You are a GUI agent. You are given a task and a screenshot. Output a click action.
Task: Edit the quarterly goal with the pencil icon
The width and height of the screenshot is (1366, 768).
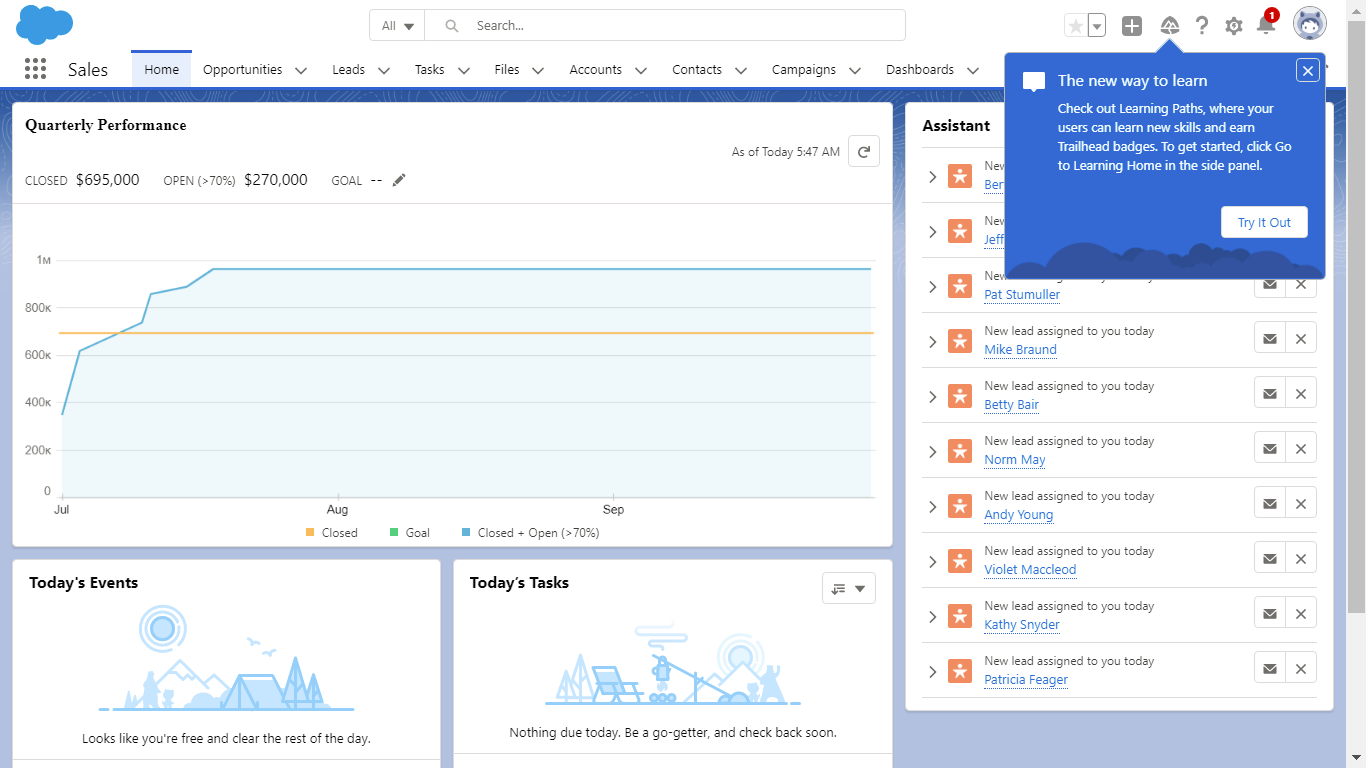[399, 180]
